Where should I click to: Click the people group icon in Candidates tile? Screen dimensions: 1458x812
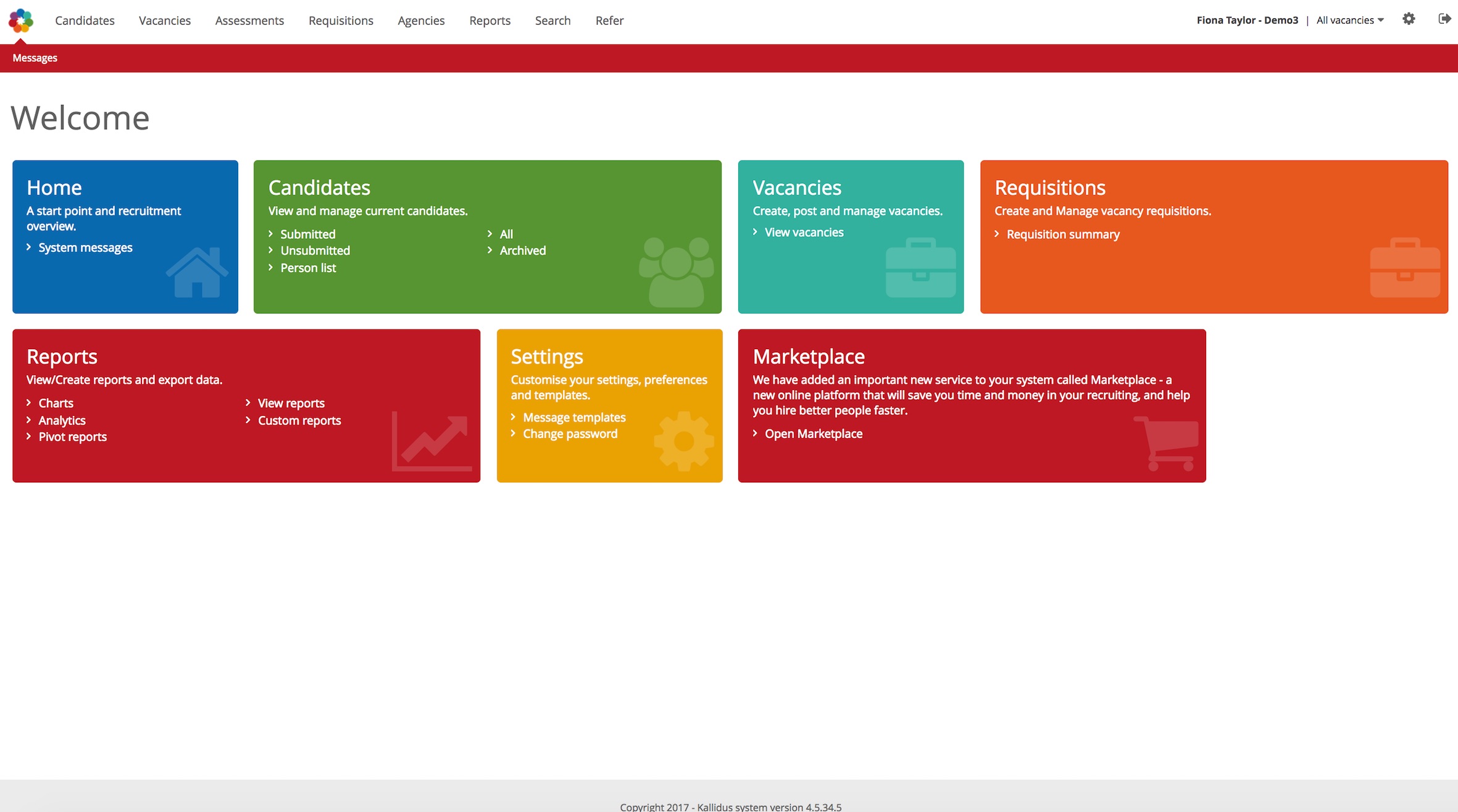tap(676, 272)
